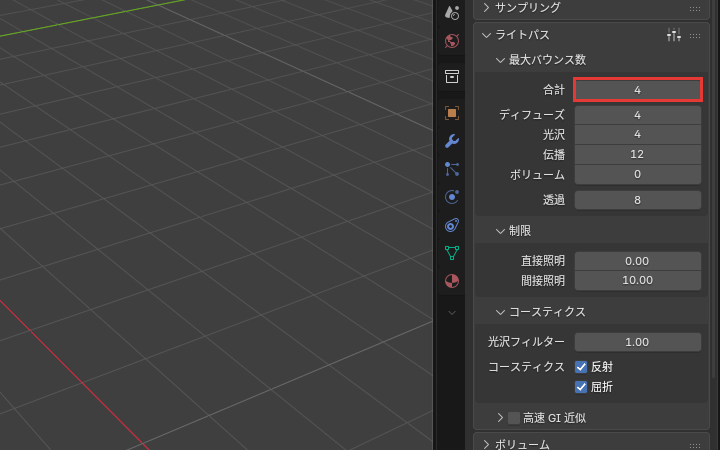Click the properties editor scrollbar
This screenshot has height=450, width=720.
(x=716, y=188)
